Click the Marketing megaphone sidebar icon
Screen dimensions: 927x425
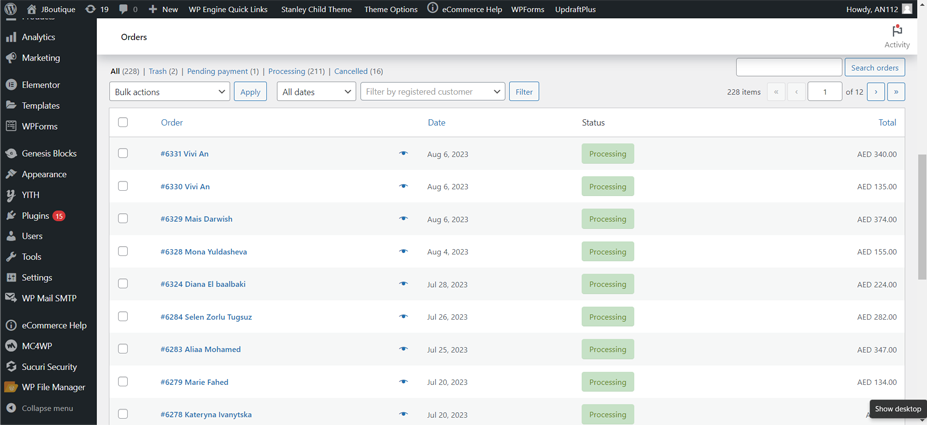pos(11,58)
